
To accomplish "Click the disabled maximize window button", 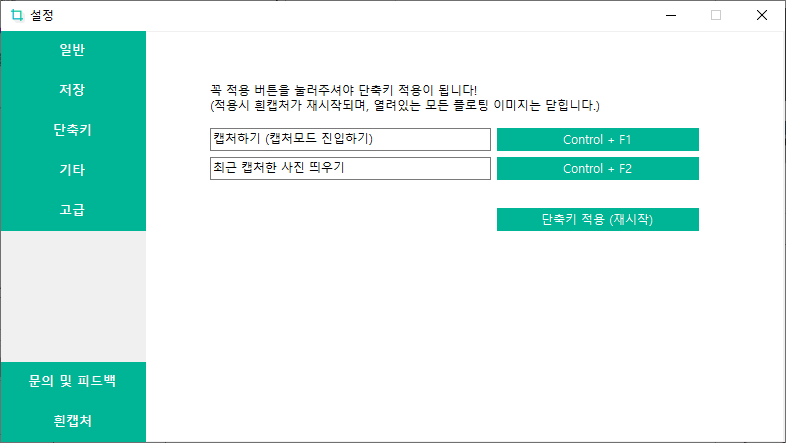I will pyautogui.click(x=716, y=16).
